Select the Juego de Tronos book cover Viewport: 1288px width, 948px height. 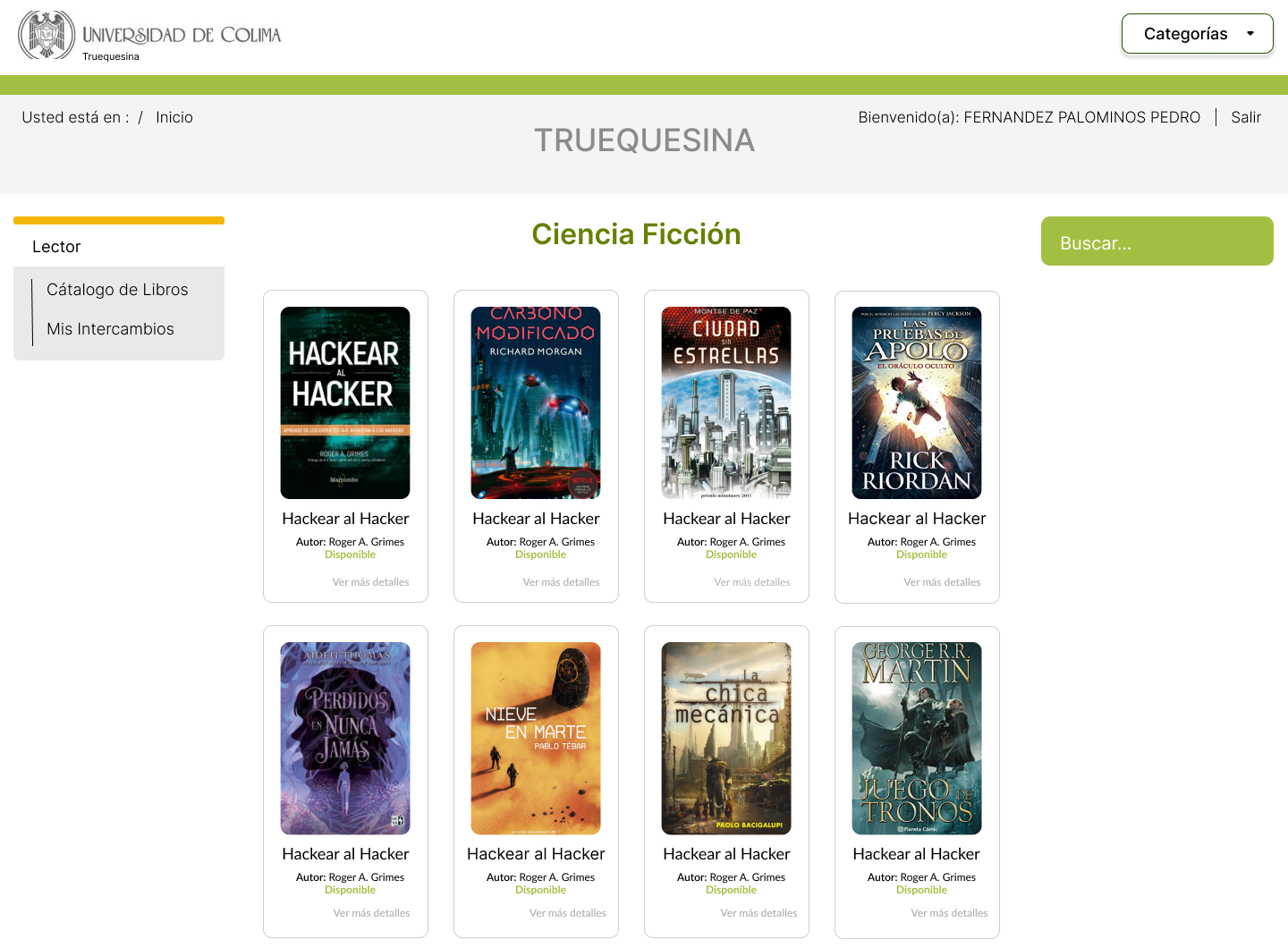917,739
